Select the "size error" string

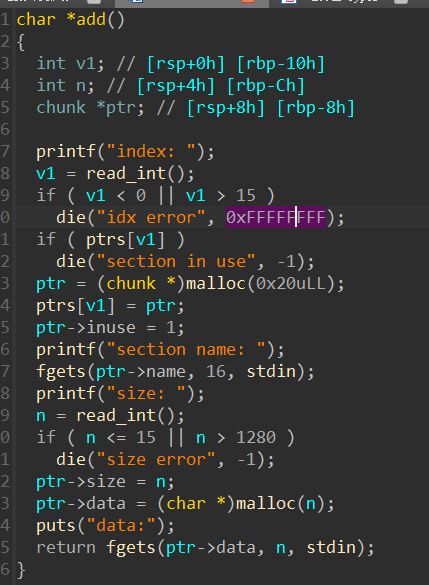156,459
